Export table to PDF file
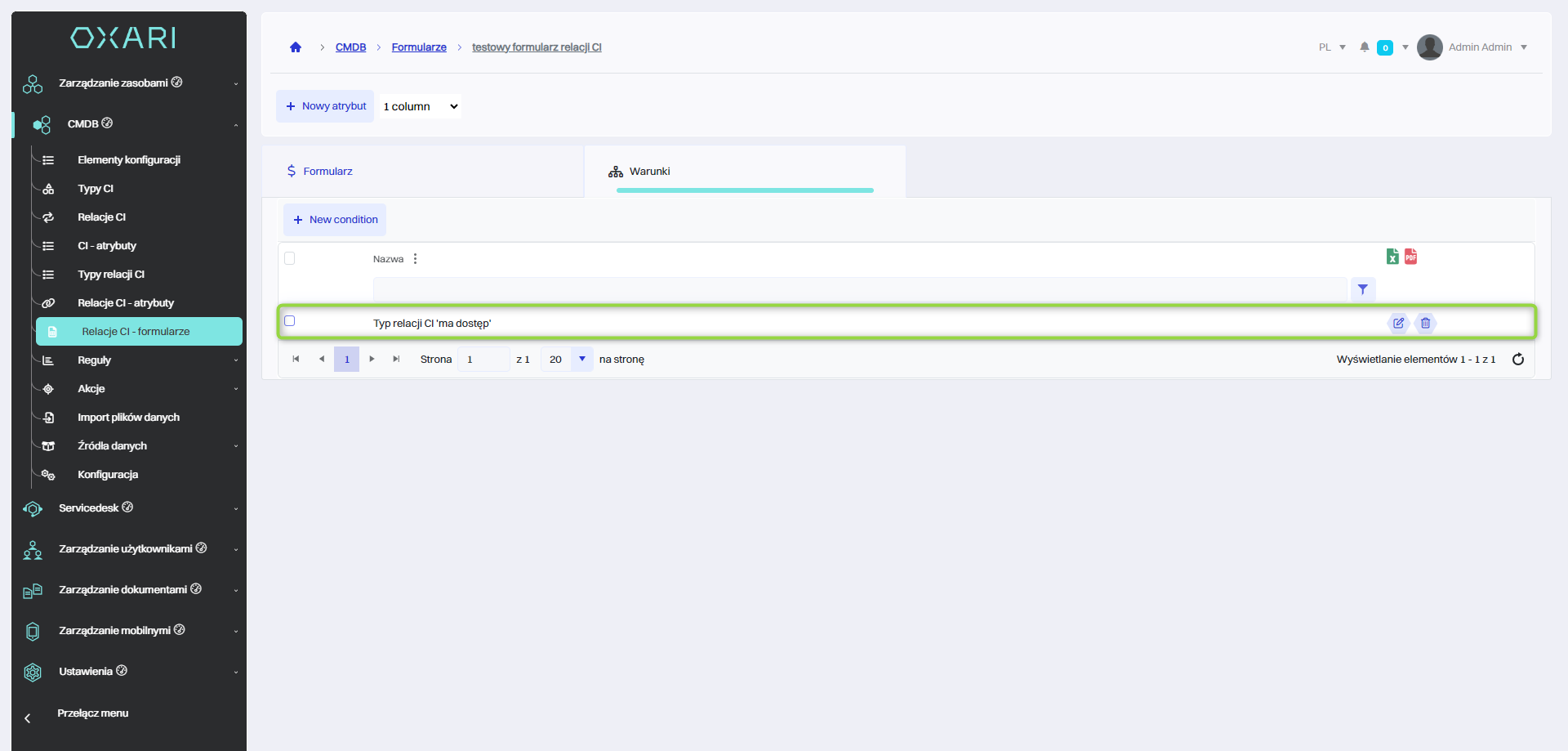Screen dimensions: 1568x751 tap(1410, 257)
